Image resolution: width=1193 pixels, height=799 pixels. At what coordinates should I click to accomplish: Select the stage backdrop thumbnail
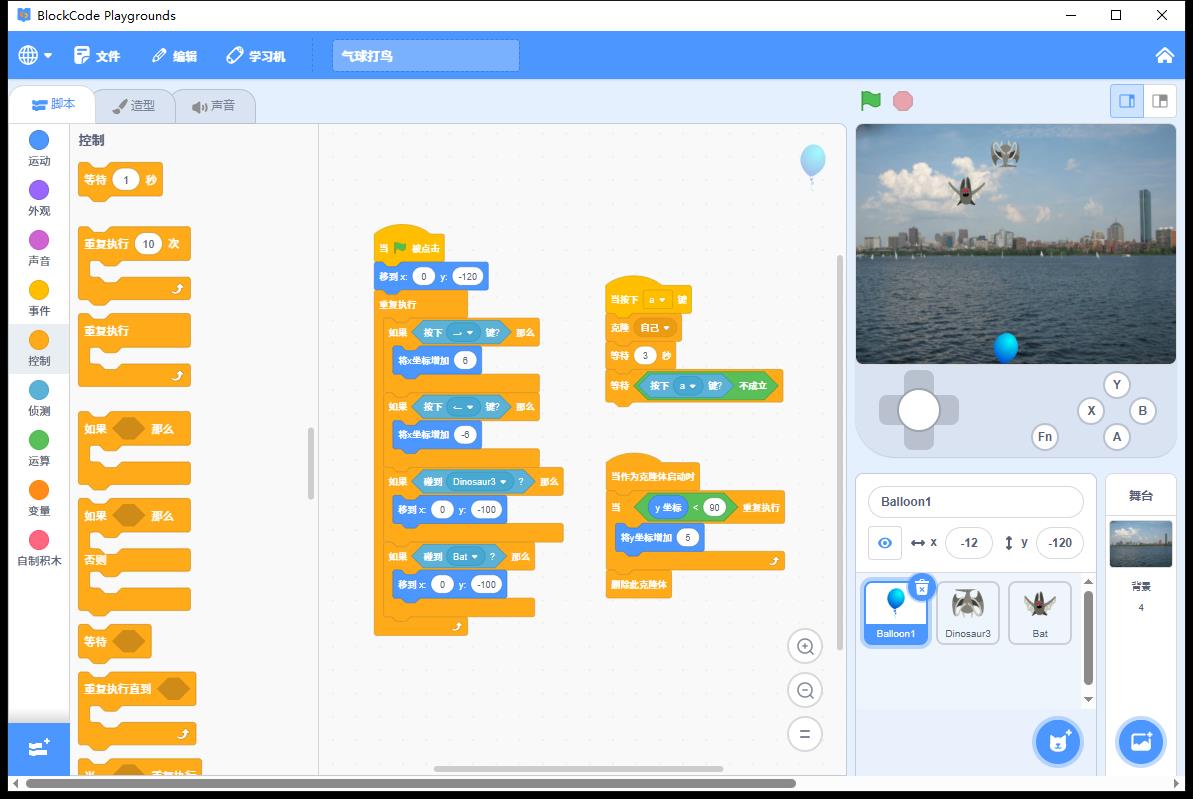coord(1141,543)
